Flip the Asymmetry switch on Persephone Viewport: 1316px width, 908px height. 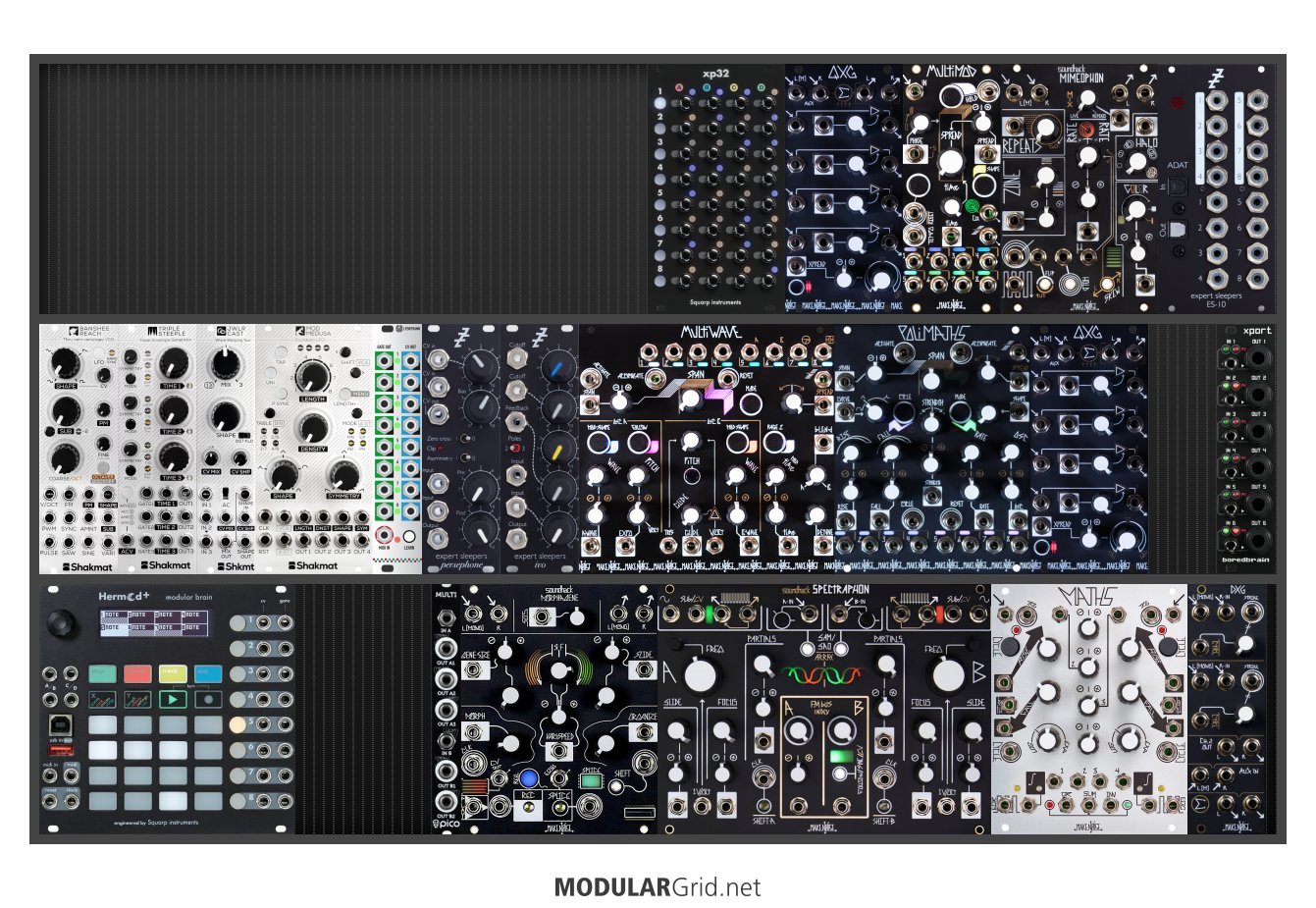coord(466,458)
